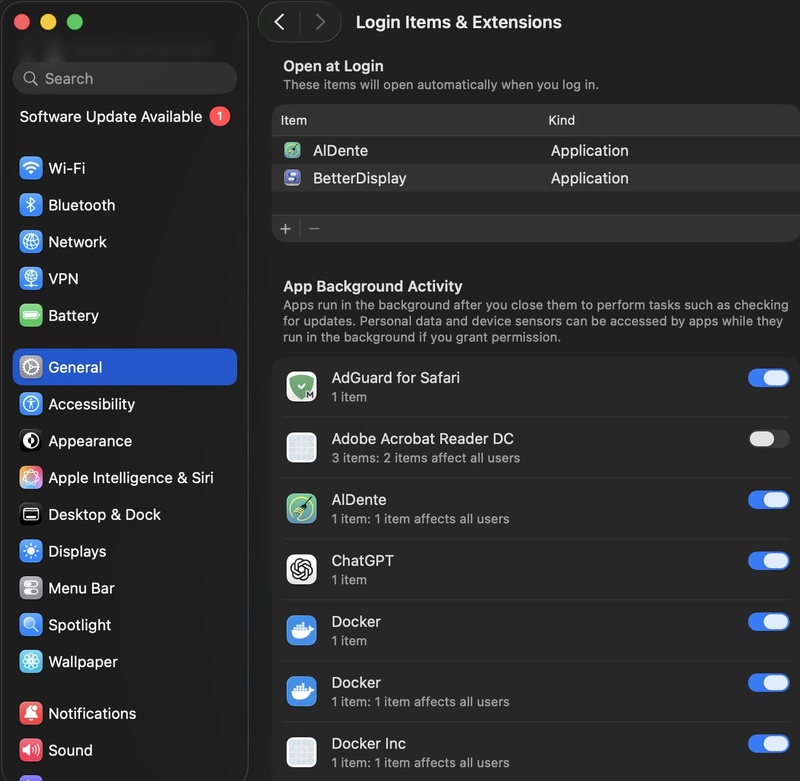This screenshot has height=781, width=800.
Task: Sort login items by Item column header
Action: [294, 120]
